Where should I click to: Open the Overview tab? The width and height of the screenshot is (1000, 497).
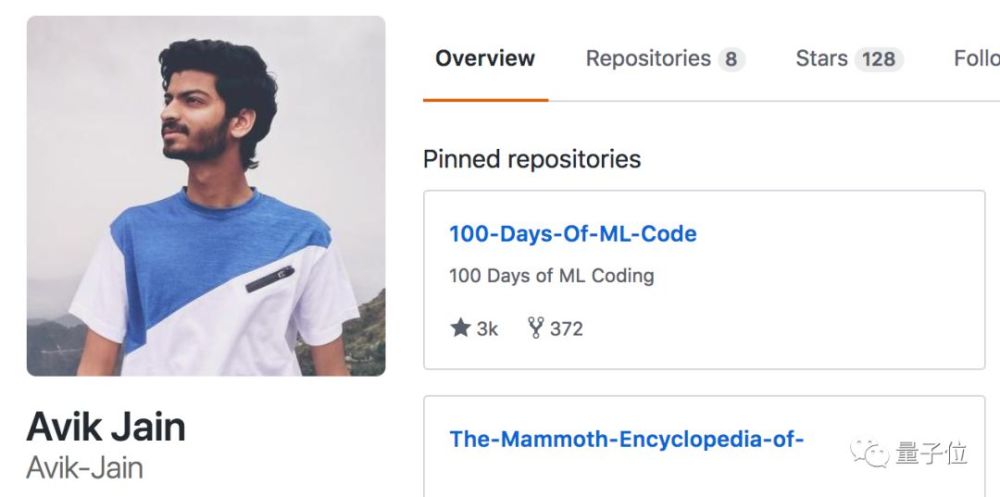click(485, 58)
